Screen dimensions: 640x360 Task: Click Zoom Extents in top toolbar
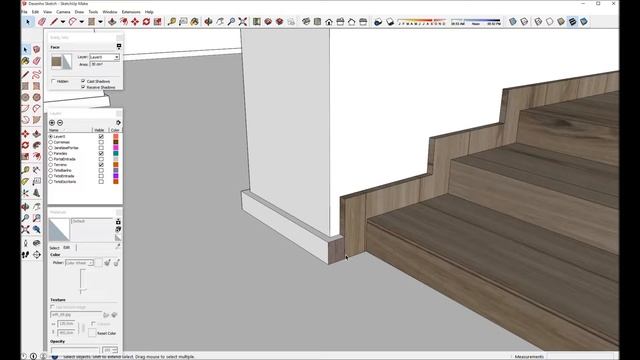[242, 22]
